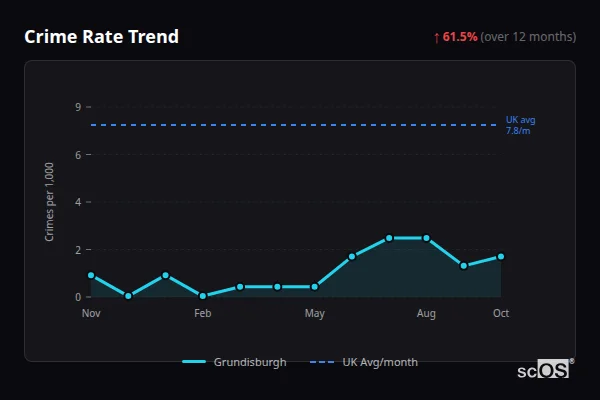Viewport: 600px width, 400px height.
Task: Click the y-axis label 4
Action: click(78, 202)
